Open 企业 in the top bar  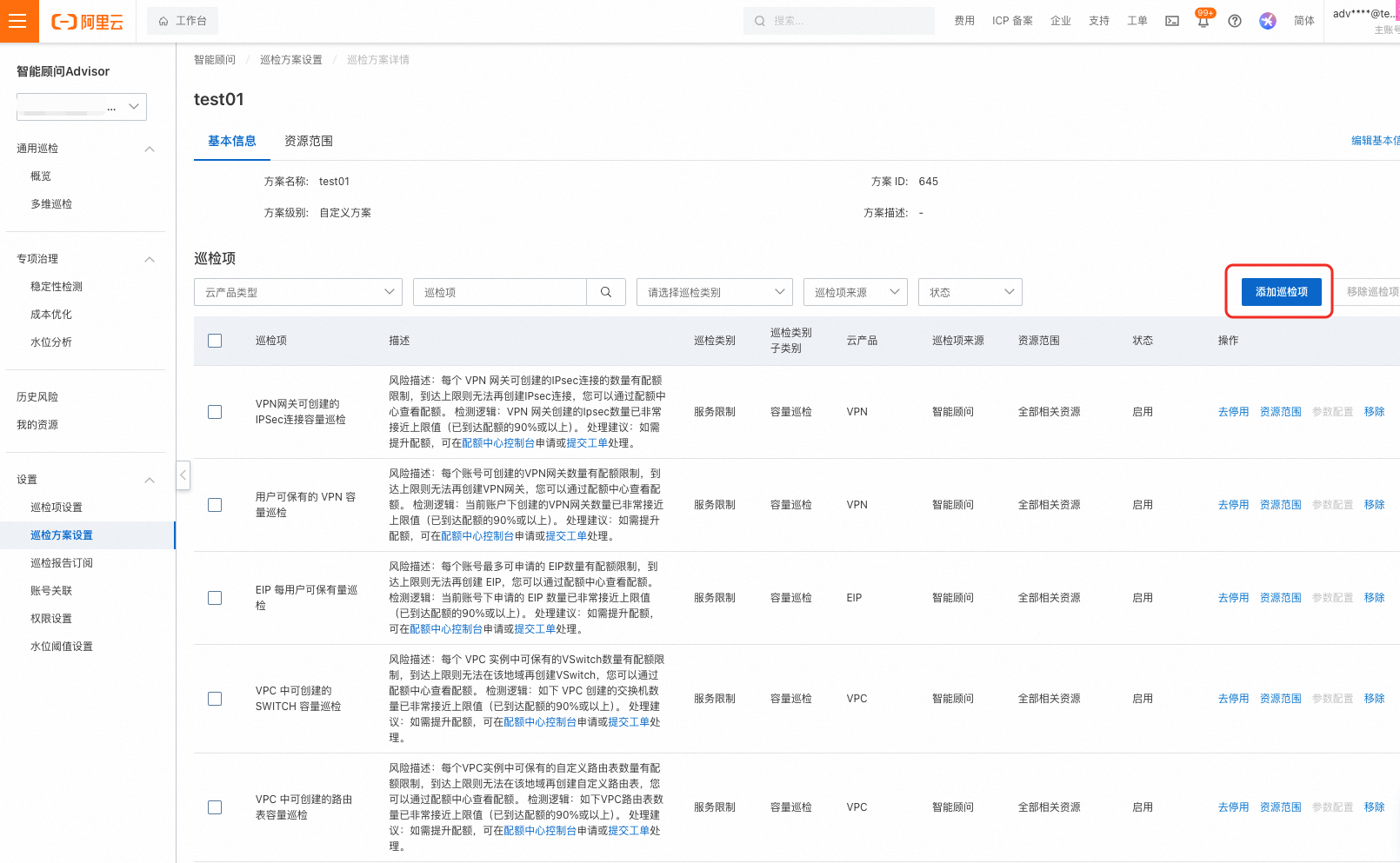click(1061, 21)
